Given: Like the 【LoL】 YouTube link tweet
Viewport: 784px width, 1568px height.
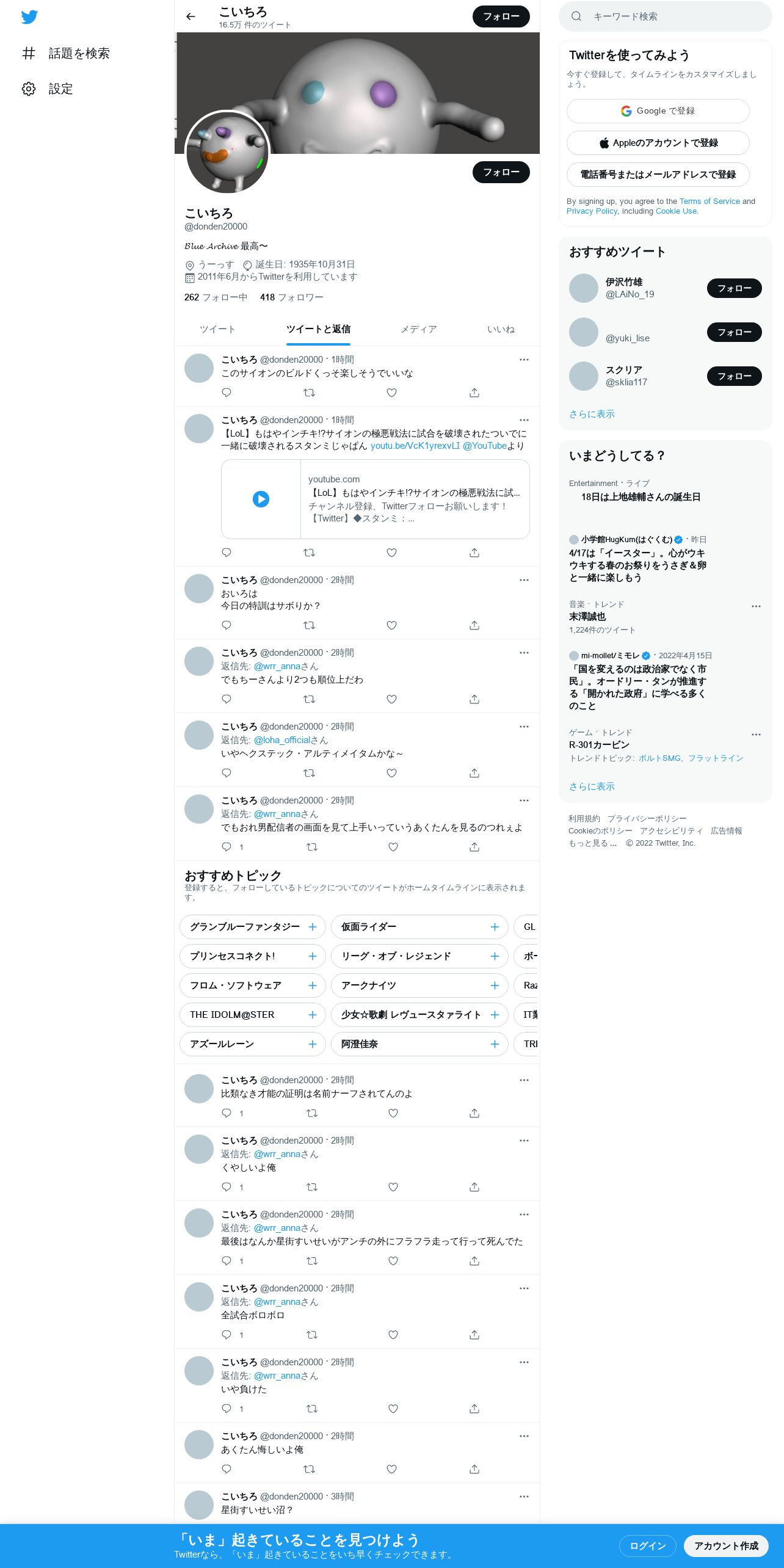Looking at the screenshot, I should click(x=392, y=552).
